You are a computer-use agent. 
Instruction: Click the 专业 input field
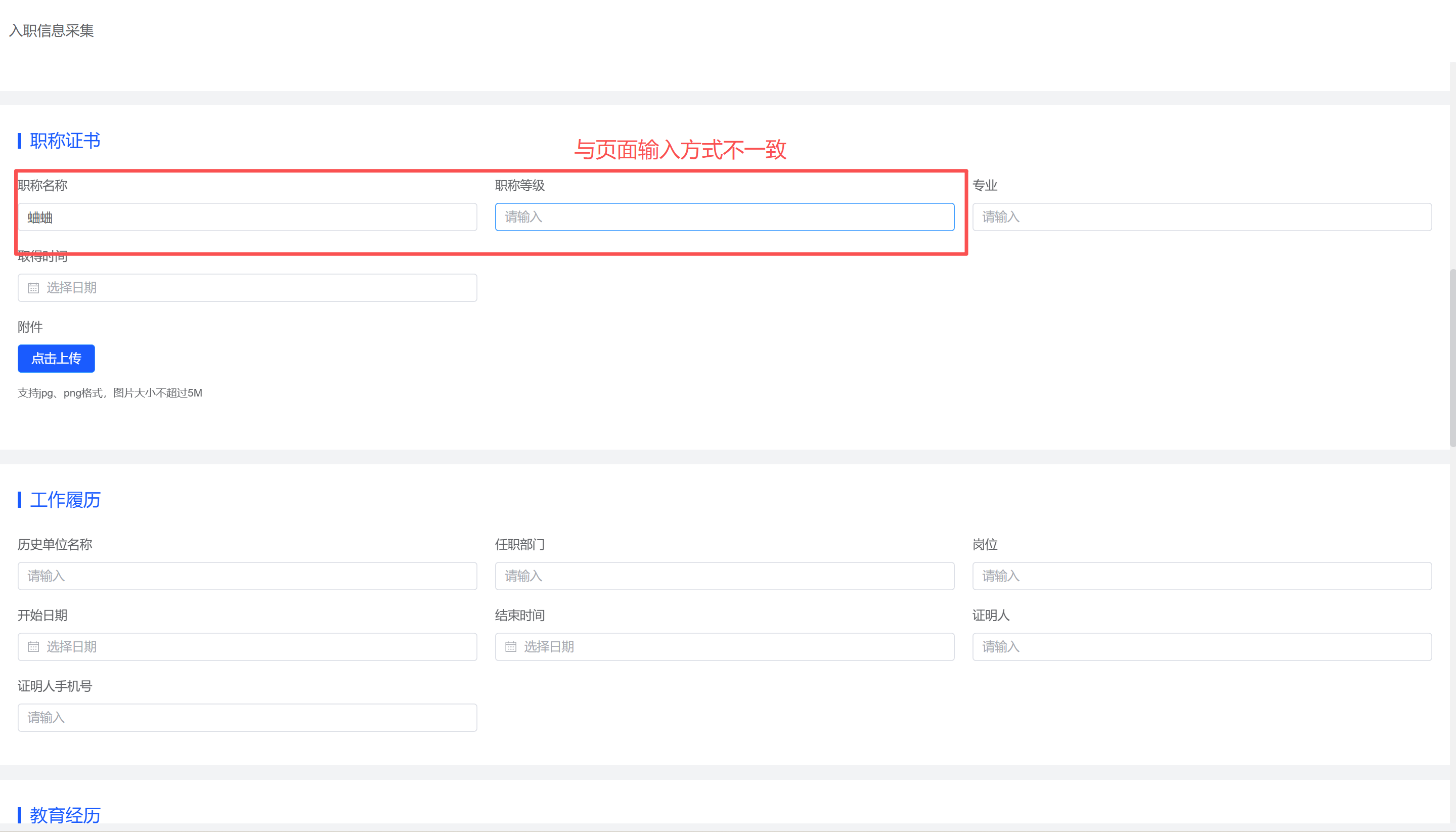(x=1202, y=217)
